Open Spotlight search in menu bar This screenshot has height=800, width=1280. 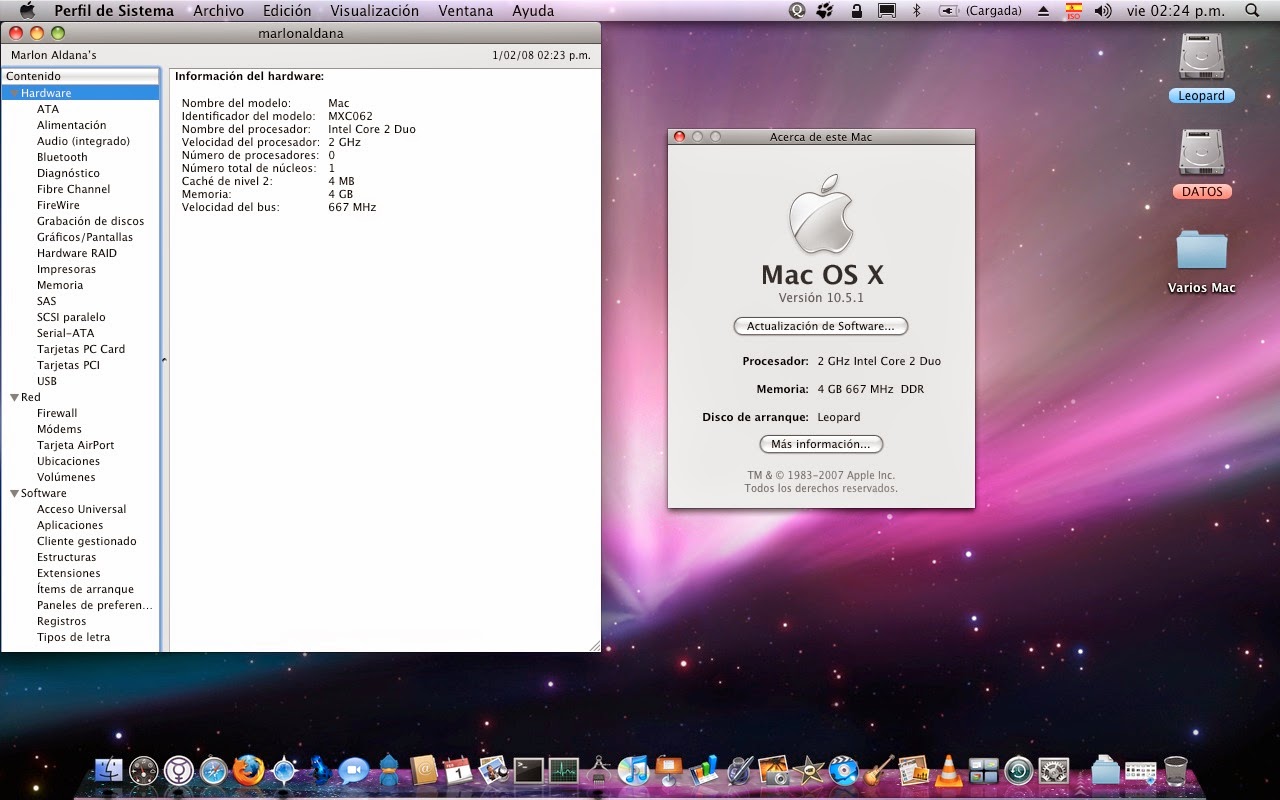pos(1252,11)
